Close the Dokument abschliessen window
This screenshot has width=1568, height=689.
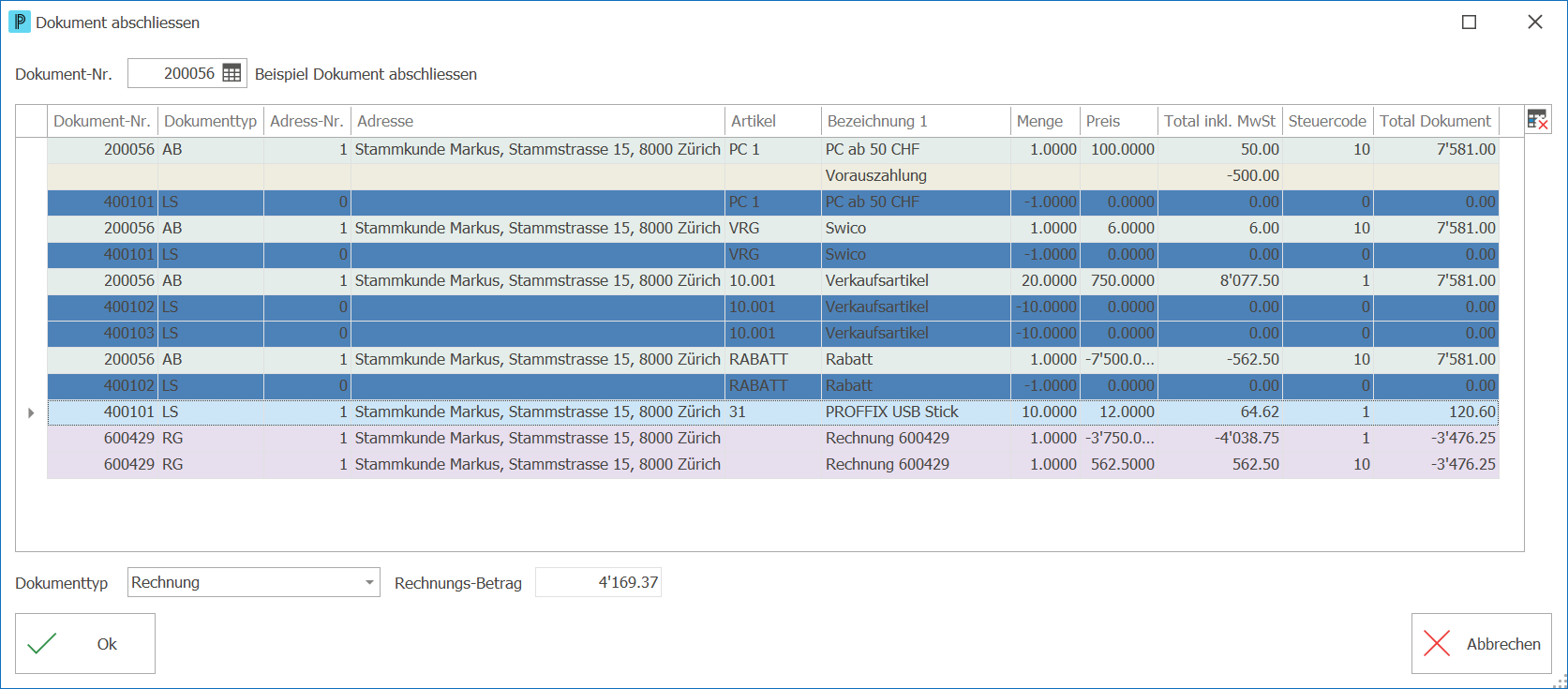[1534, 22]
